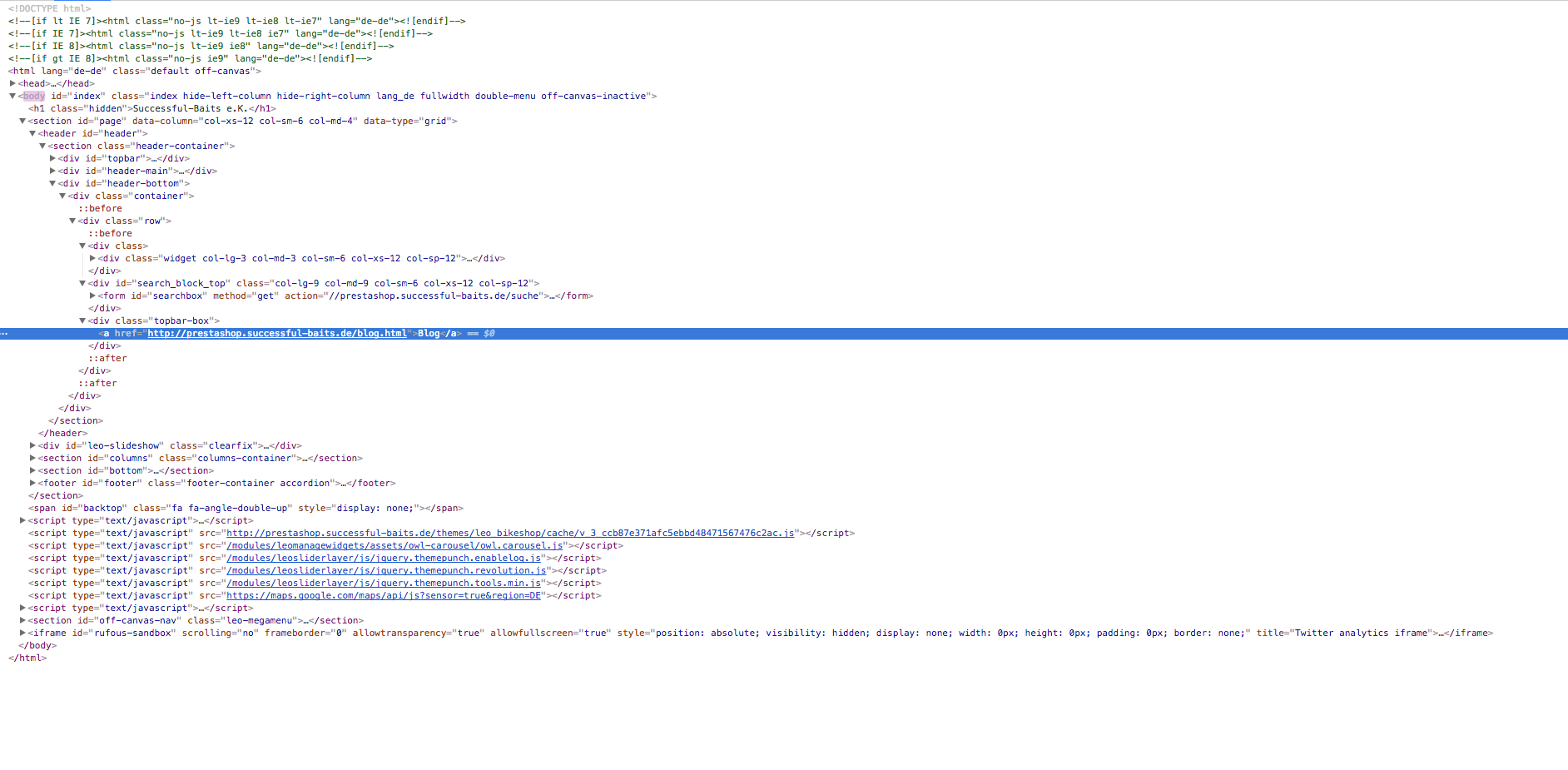1568x770 pixels.
Task: Expand the div id="leo-slideshow" node
Action: (32, 445)
